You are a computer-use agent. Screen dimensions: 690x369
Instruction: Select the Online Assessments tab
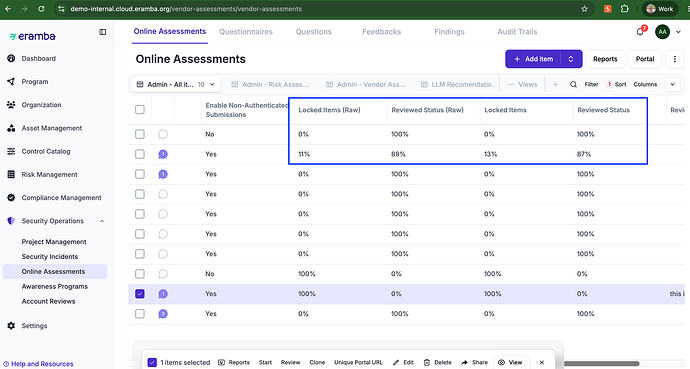click(170, 31)
